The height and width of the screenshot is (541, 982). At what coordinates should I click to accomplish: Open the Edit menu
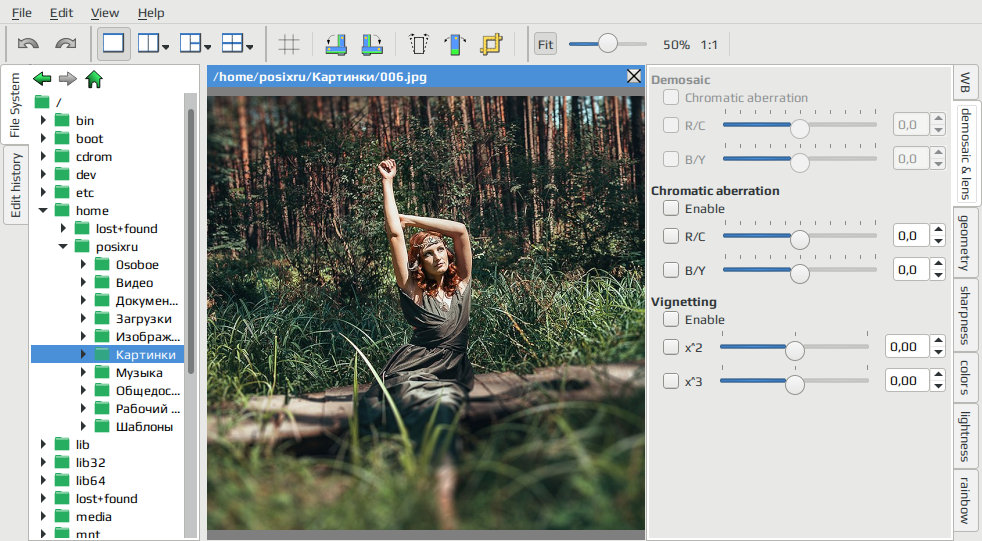point(61,13)
